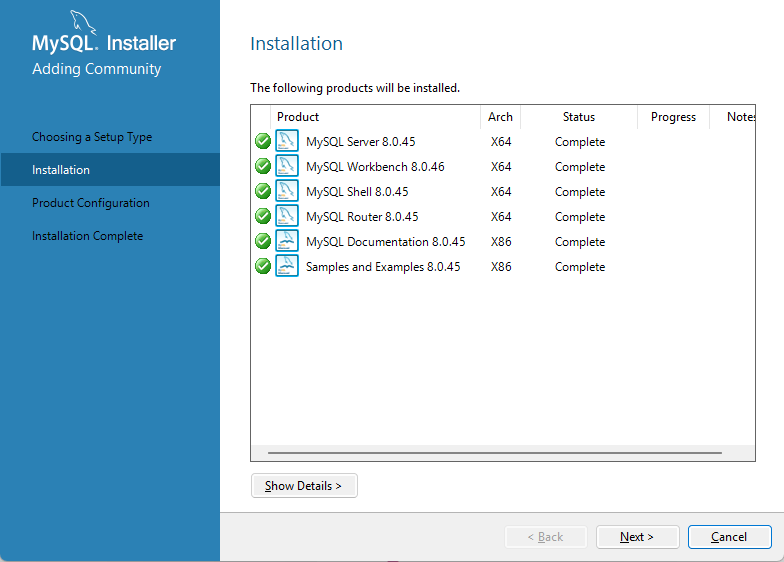Click the Product column header
784x562 pixels.
click(375, 117)
